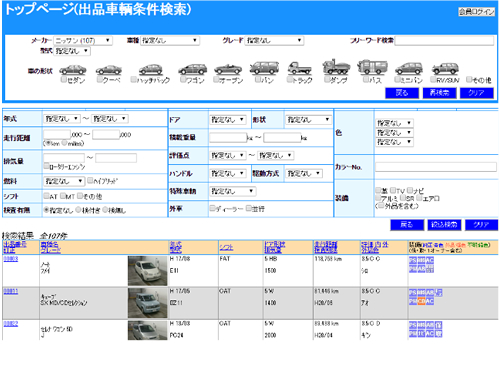This screenshot has width=500, height=366.
Task: Pick the open-top convertible car icon
Action: coord(228,69)
